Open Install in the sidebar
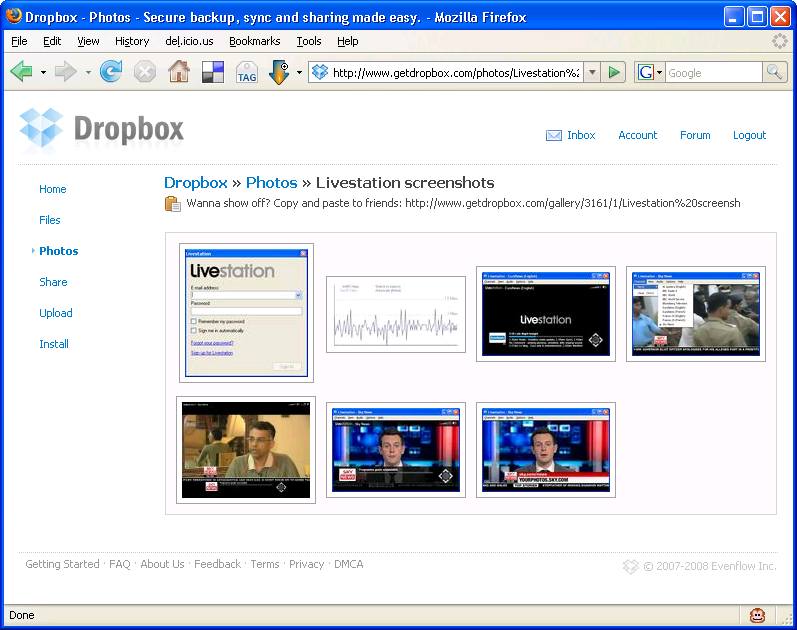The image size is (797, 630). 54,344
